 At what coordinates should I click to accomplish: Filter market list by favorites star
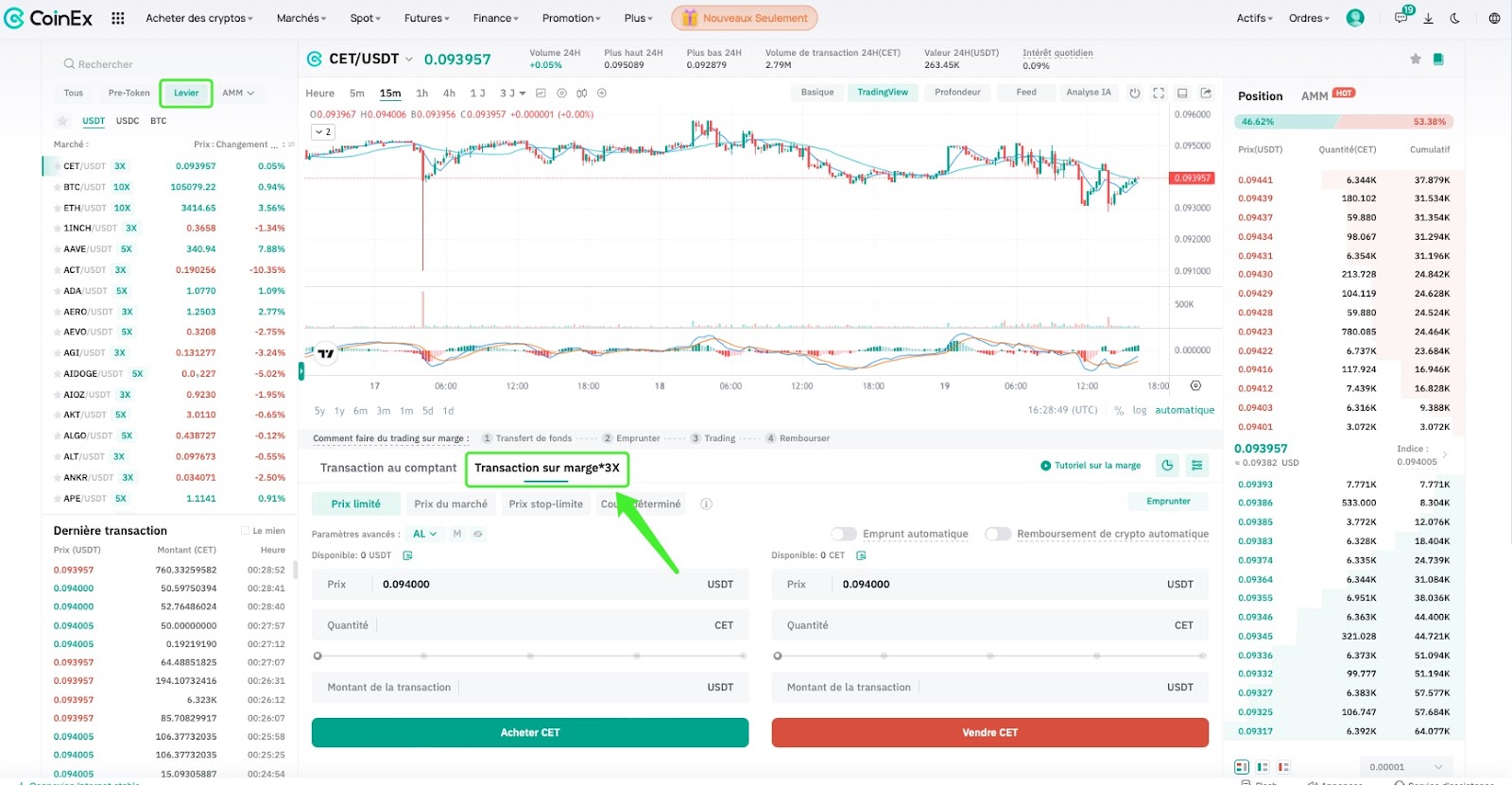(62, 121)
